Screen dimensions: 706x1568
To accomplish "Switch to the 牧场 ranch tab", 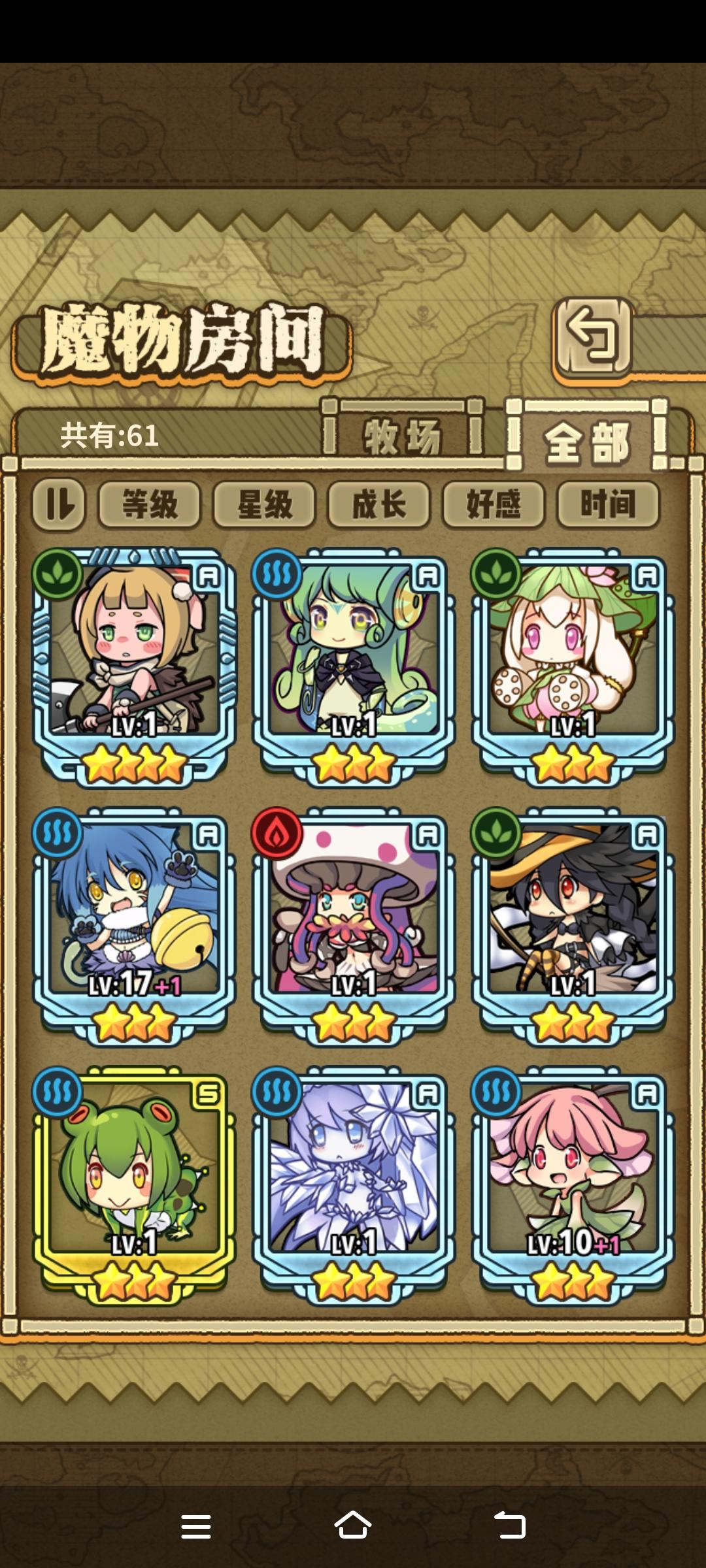I will pos(403,435).
